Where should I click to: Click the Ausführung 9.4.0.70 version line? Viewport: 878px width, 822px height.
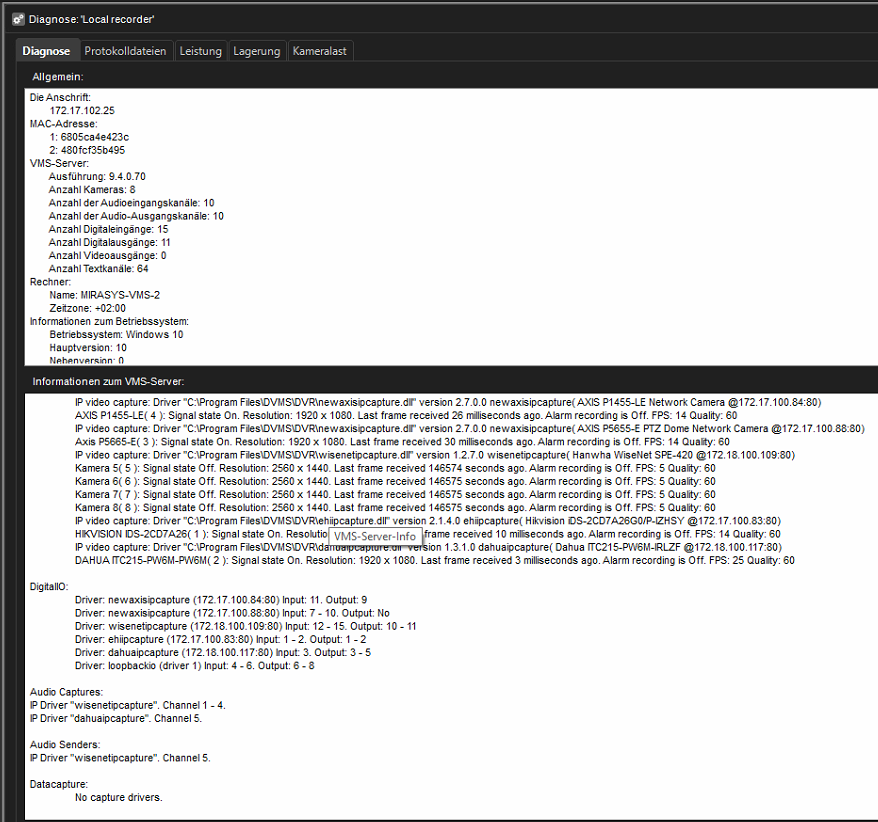pyautogui.click(x=97, y=176)
